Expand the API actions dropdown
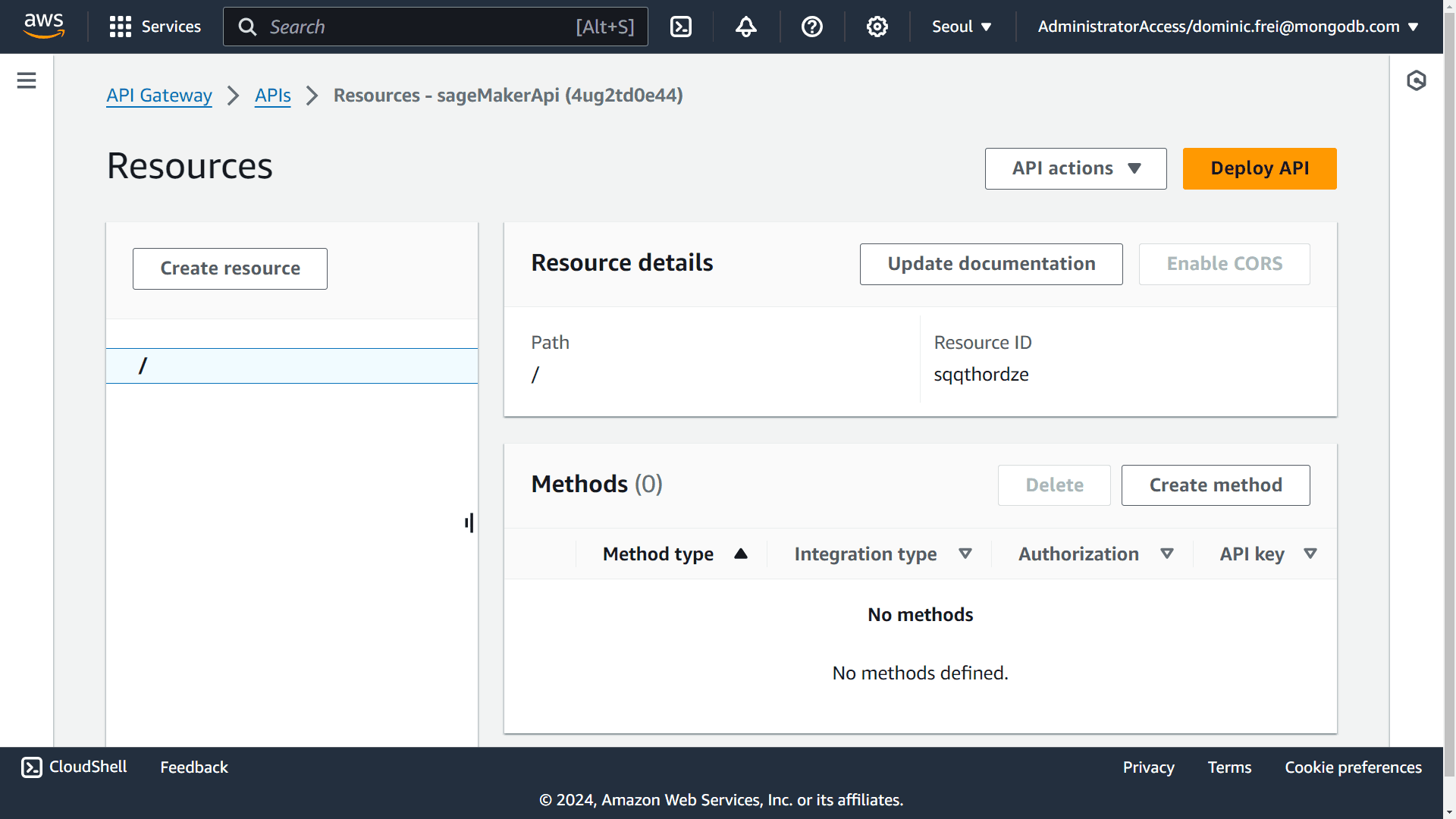Screen dimensions: 1456x819 point(1075,168)
